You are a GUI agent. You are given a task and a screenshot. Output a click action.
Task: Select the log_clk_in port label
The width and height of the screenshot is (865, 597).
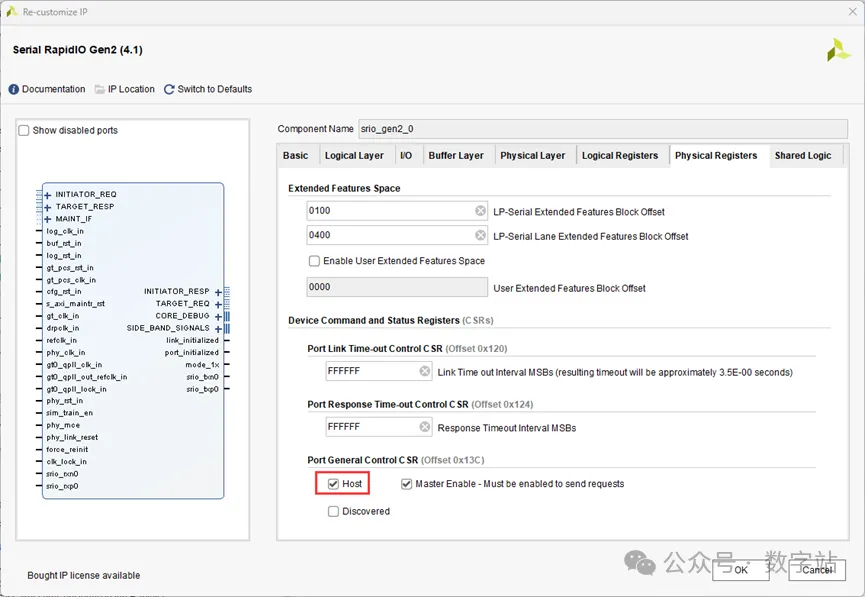[65, 231]
